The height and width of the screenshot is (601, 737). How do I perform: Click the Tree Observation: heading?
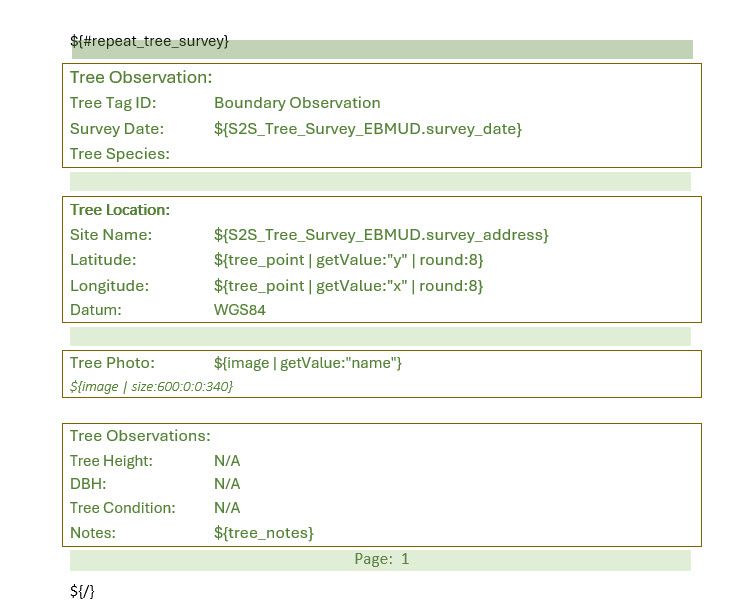point(141,77)
